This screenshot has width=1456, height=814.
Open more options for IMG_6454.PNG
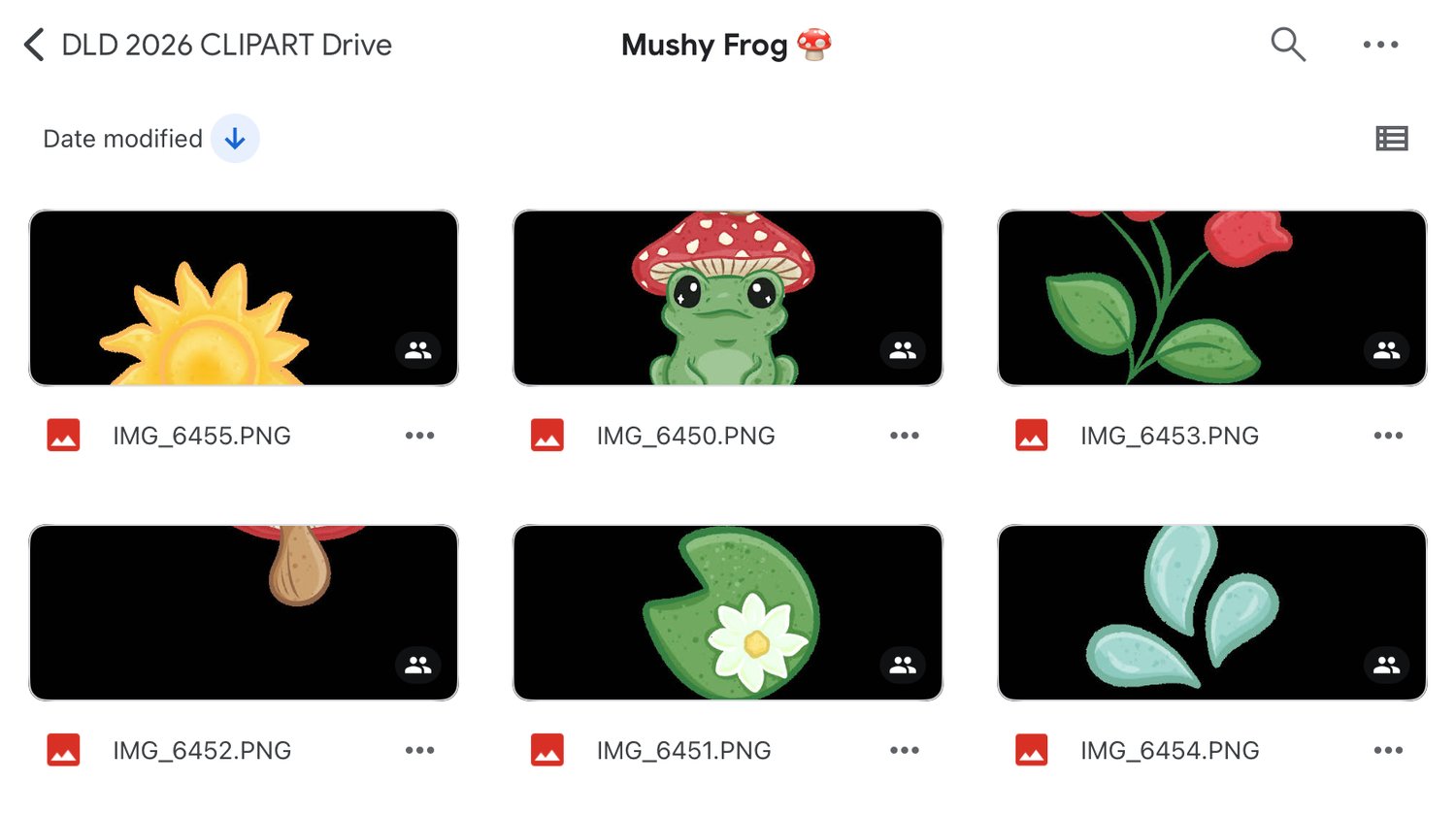[1388, 750]
